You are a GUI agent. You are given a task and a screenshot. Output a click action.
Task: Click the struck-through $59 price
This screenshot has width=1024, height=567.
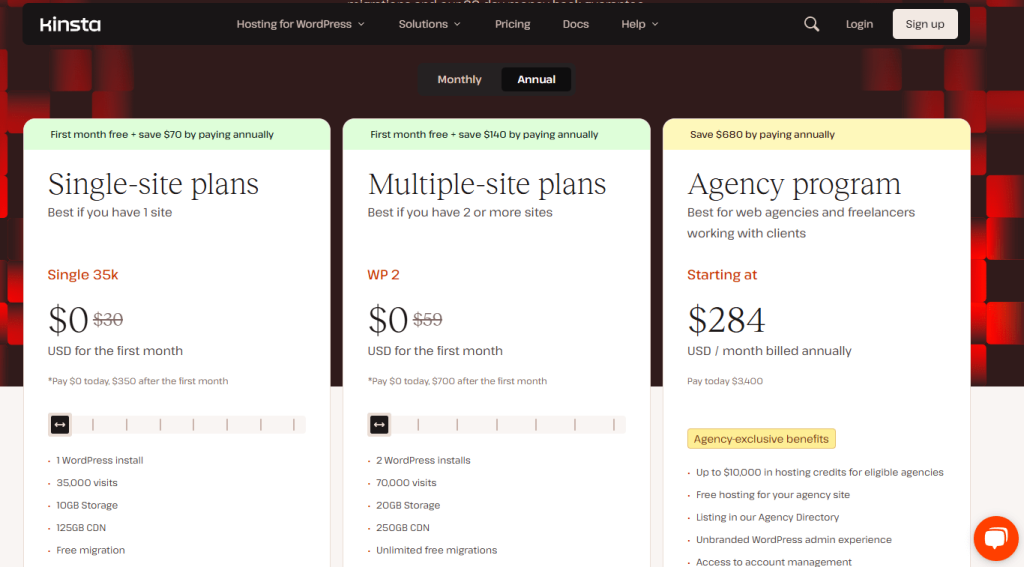tap(428, 319)
